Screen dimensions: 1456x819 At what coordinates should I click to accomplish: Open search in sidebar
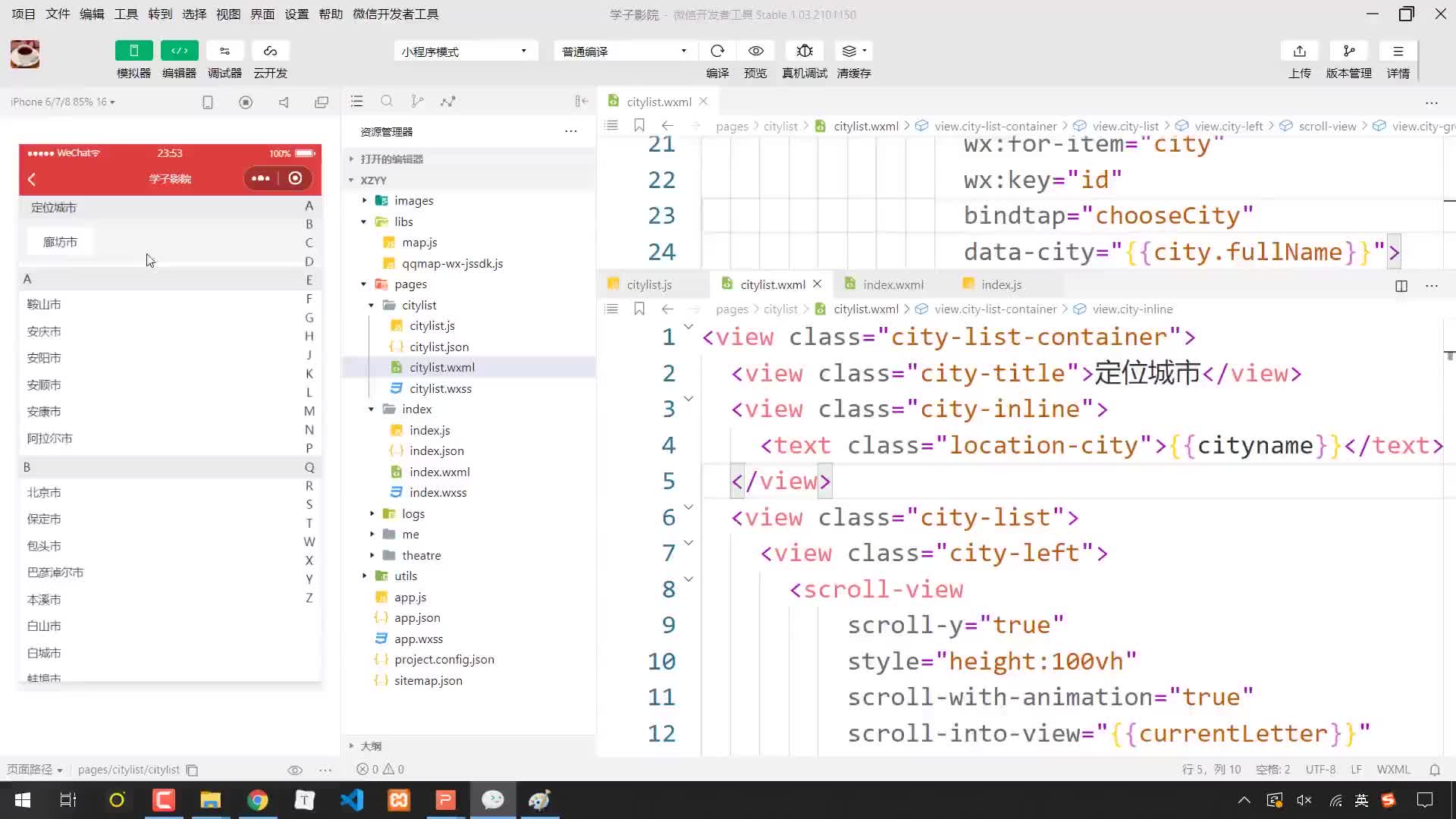click(387, 101)
